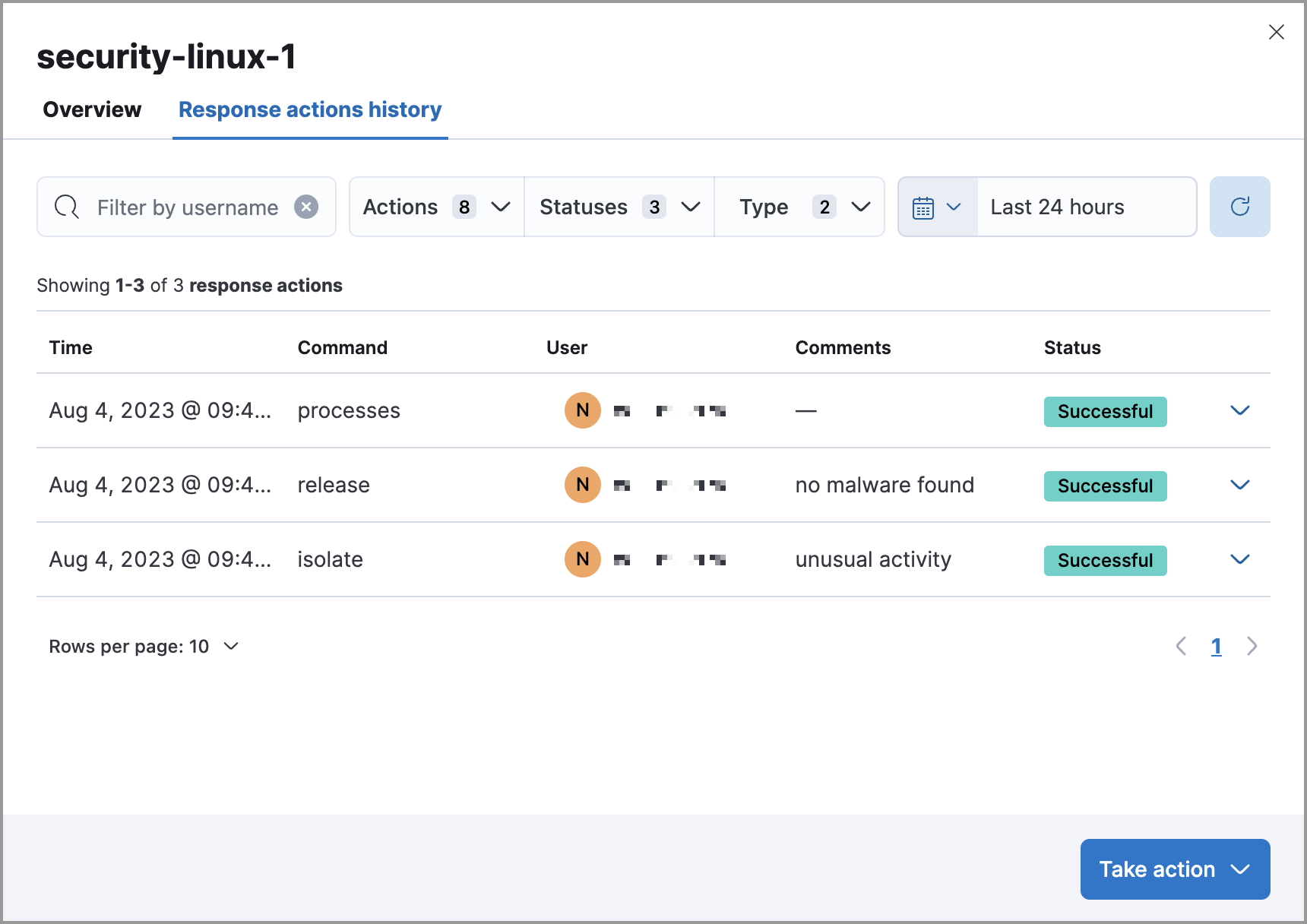This screenshot has height=924, width=1307.
Task: Click the search magnifier in the filter field
Action: (x=66, y=207)
